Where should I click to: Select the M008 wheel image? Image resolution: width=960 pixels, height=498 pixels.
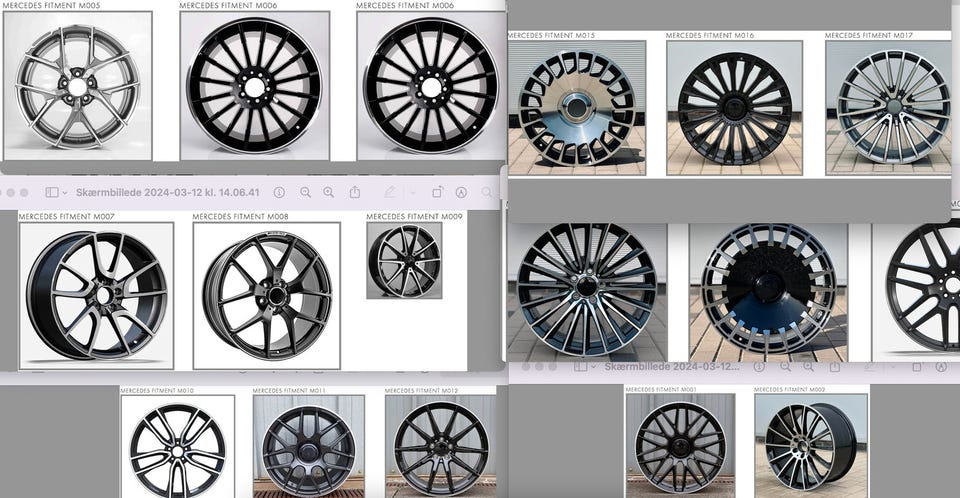pyautogui.click(x=267, y=296)
